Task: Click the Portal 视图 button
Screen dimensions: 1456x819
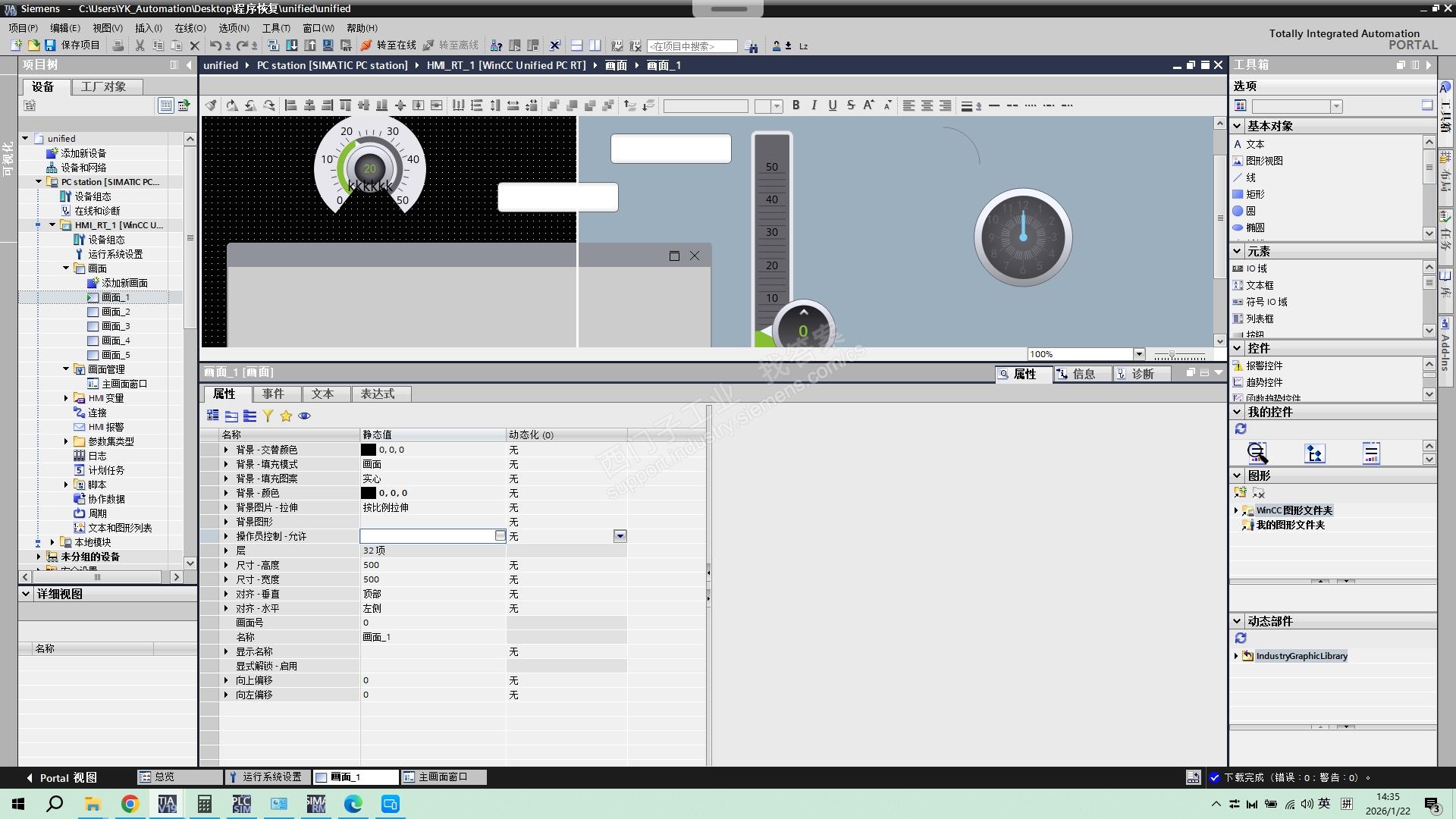Action: click(62, 777)
